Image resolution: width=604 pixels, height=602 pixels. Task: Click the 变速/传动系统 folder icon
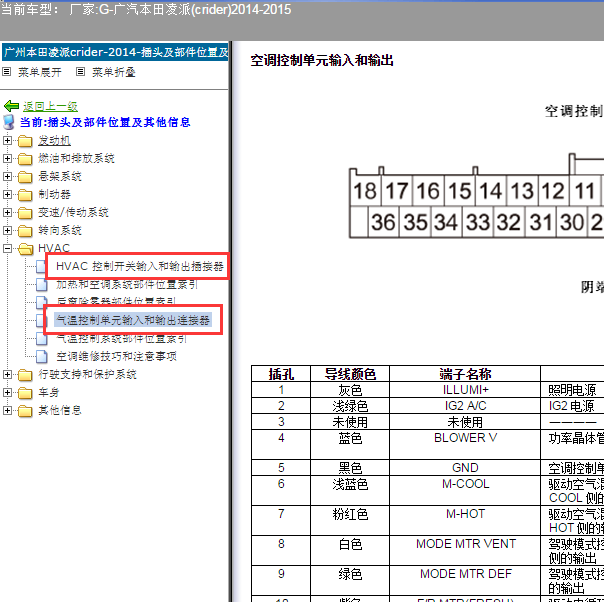[25, 213]
